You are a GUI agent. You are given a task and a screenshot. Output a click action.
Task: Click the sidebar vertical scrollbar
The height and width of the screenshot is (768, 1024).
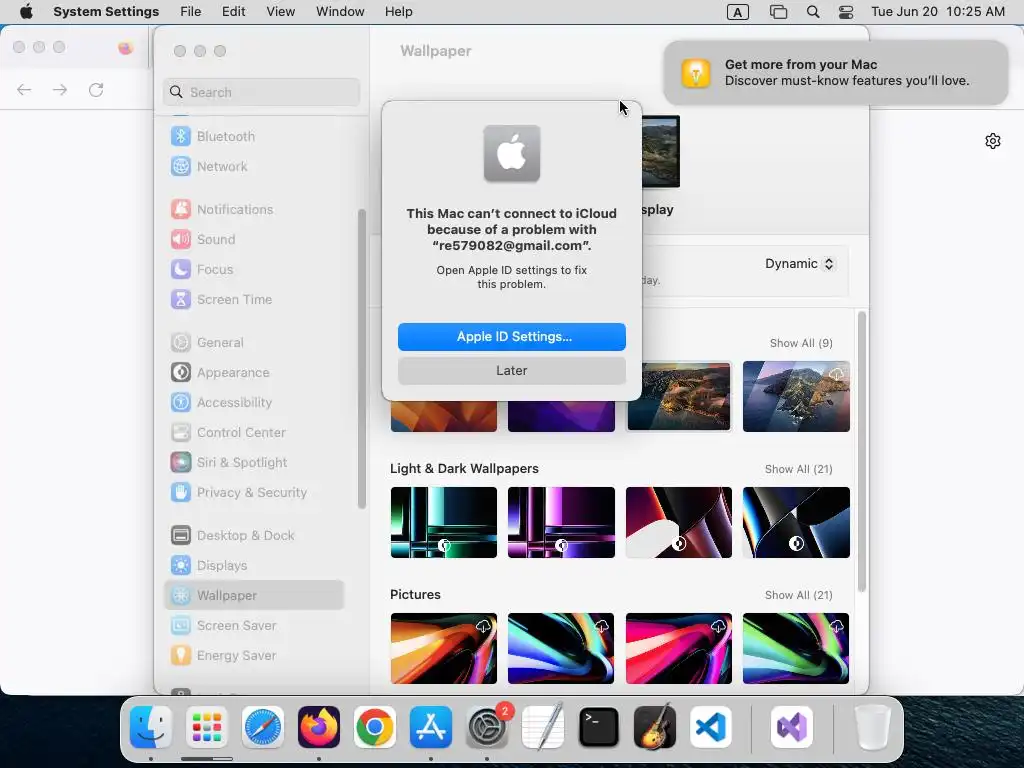point(361,359)
